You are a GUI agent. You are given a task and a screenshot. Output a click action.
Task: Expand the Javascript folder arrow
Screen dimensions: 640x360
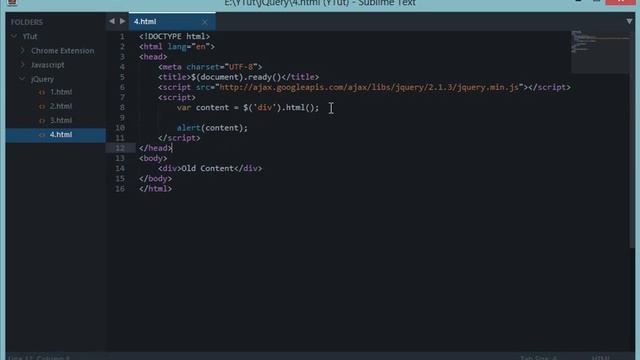[x=22, y=64]
